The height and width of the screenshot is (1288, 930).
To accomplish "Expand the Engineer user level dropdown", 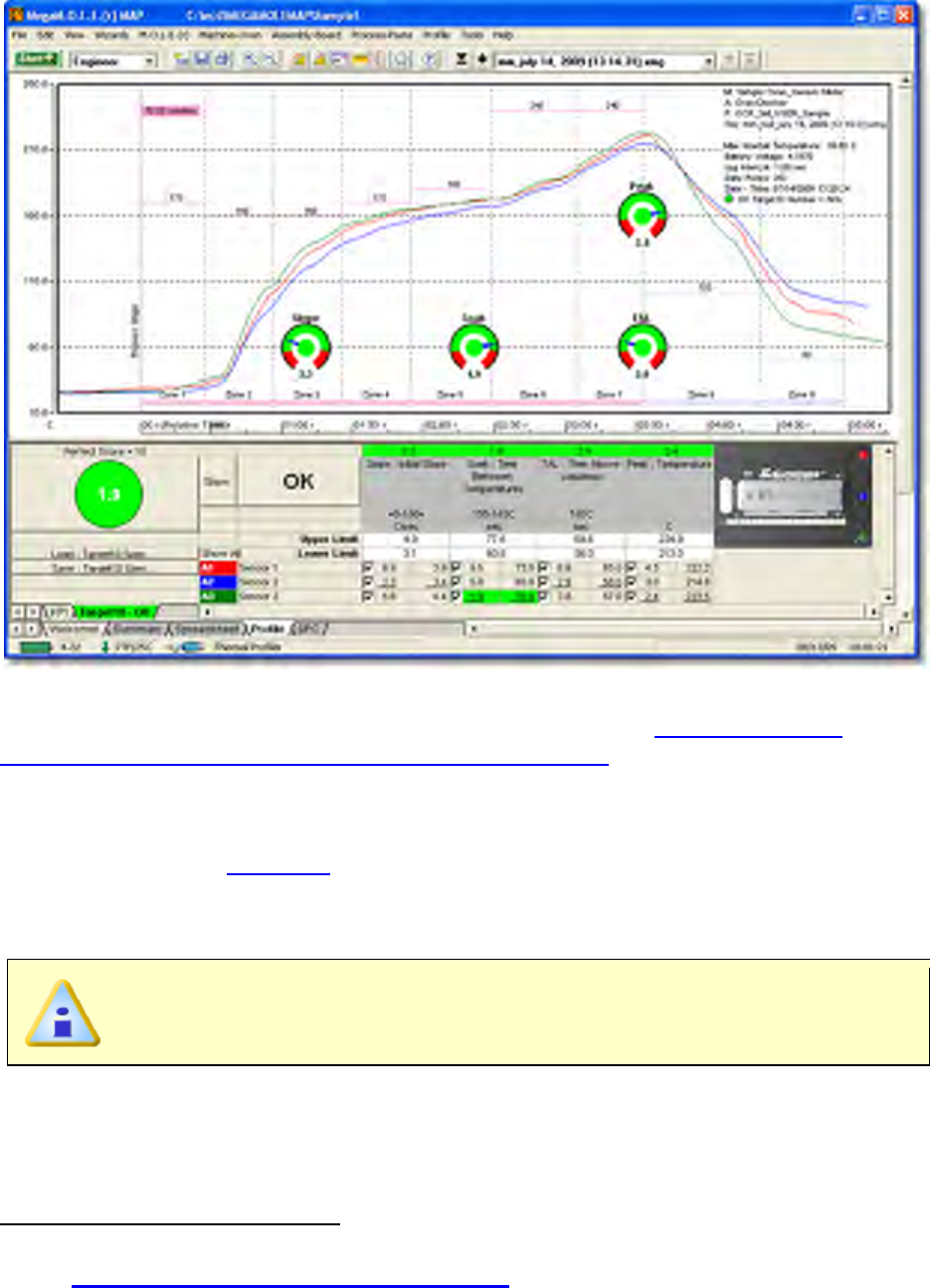I will click(x=150, y=61).
